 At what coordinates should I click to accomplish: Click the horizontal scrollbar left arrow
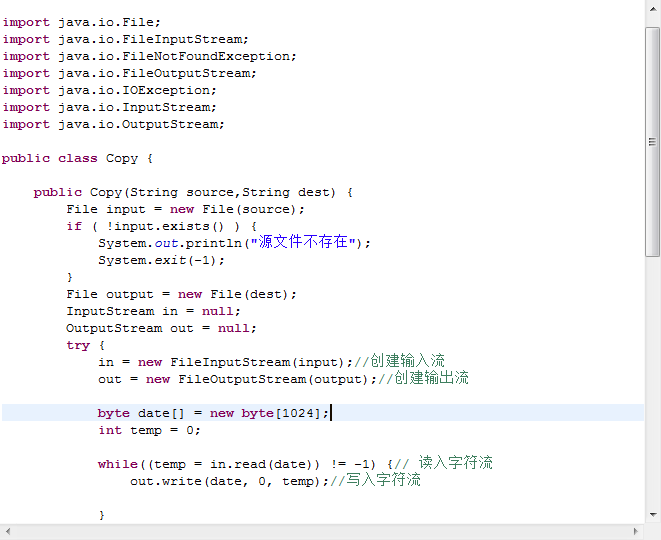8,531
